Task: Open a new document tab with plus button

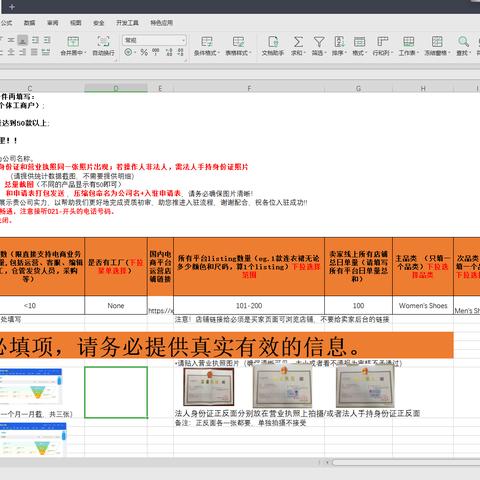Action: point(12,7)
